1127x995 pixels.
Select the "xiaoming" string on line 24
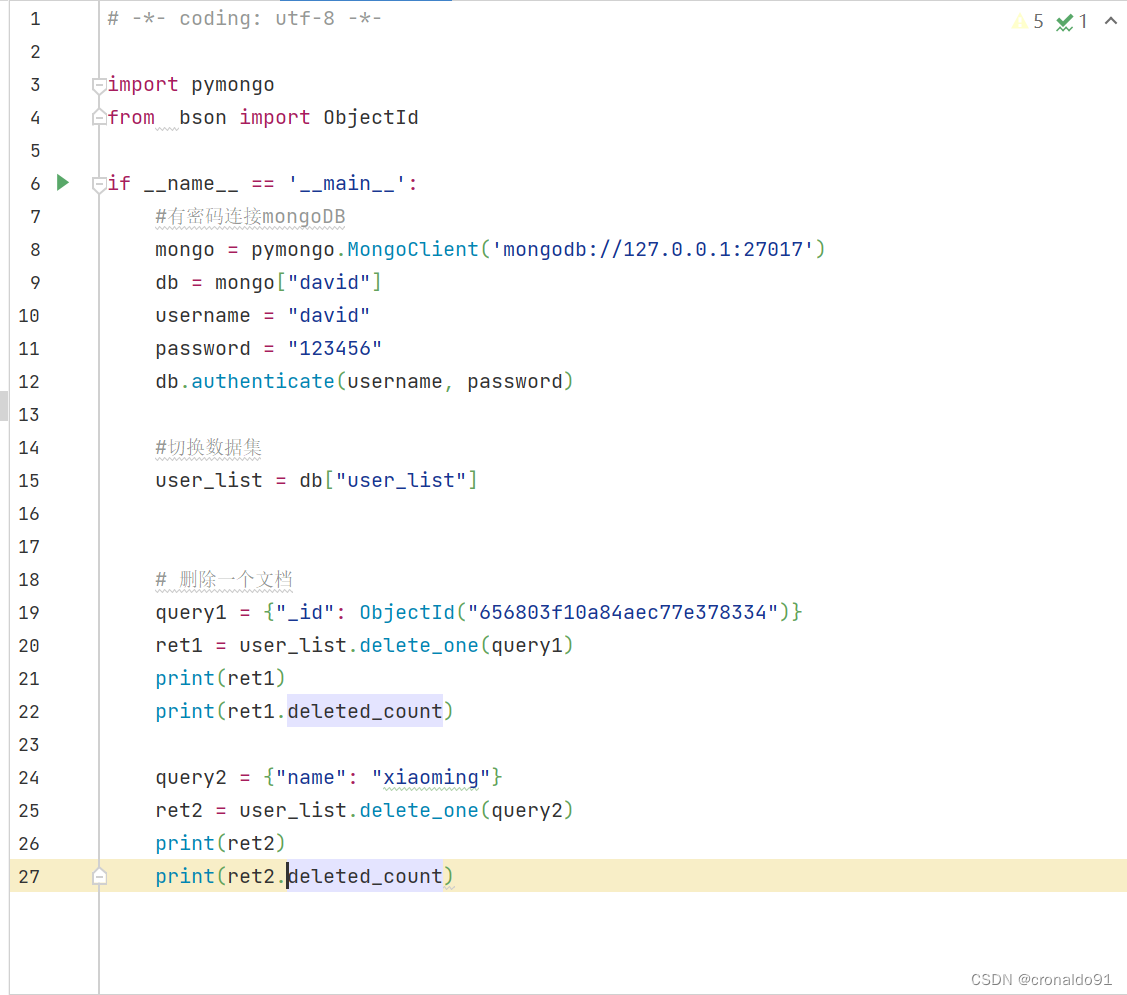[x=431, y=778]
